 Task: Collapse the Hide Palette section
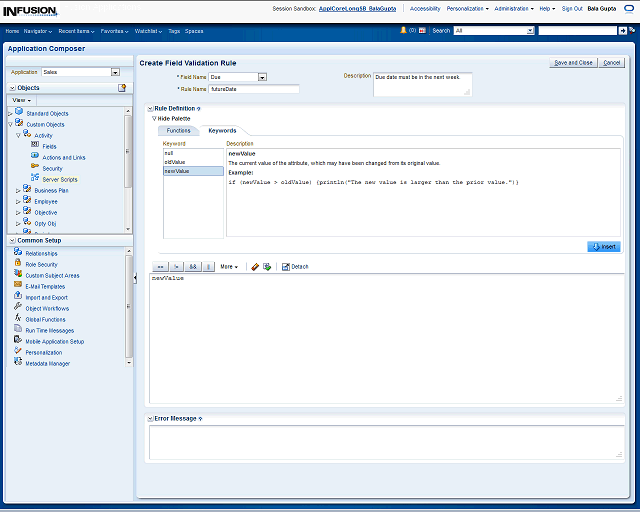point(155,118)
